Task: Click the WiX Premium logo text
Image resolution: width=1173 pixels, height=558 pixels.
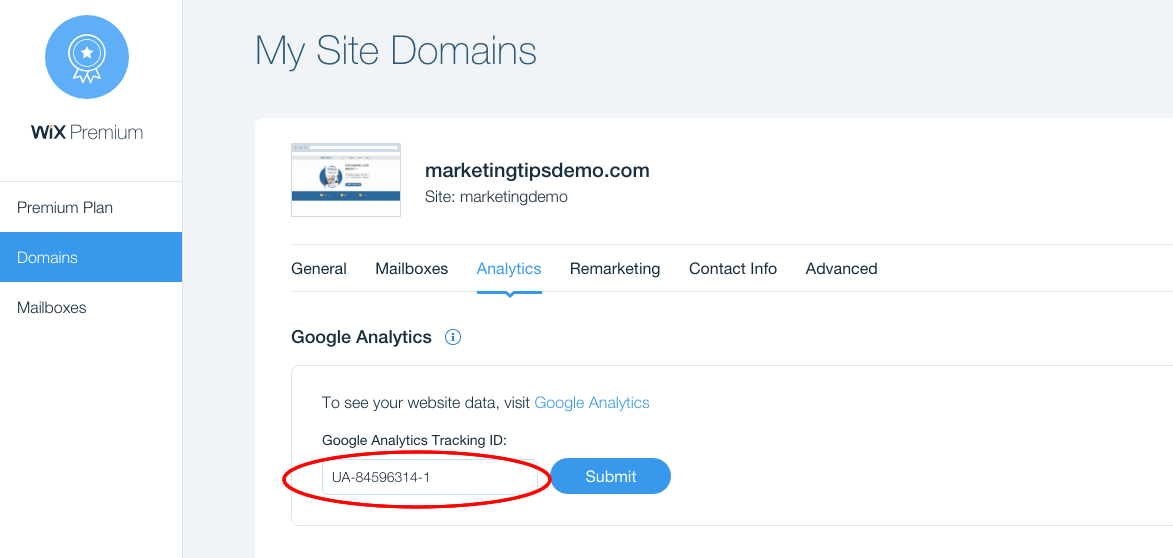Action: [87, 132]
